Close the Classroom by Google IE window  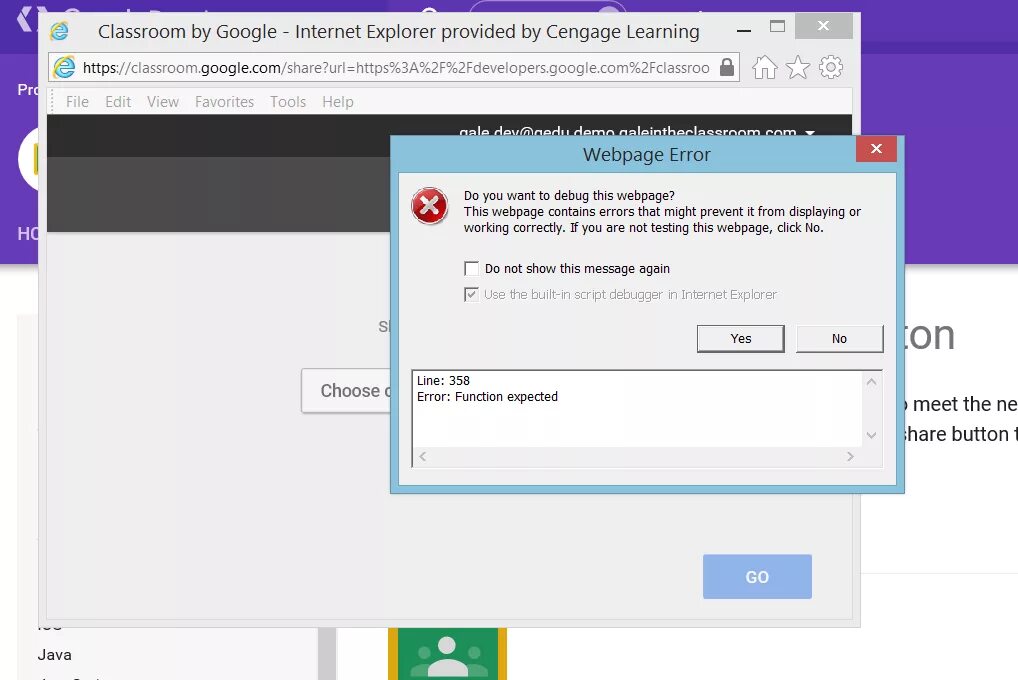[823, 26]
